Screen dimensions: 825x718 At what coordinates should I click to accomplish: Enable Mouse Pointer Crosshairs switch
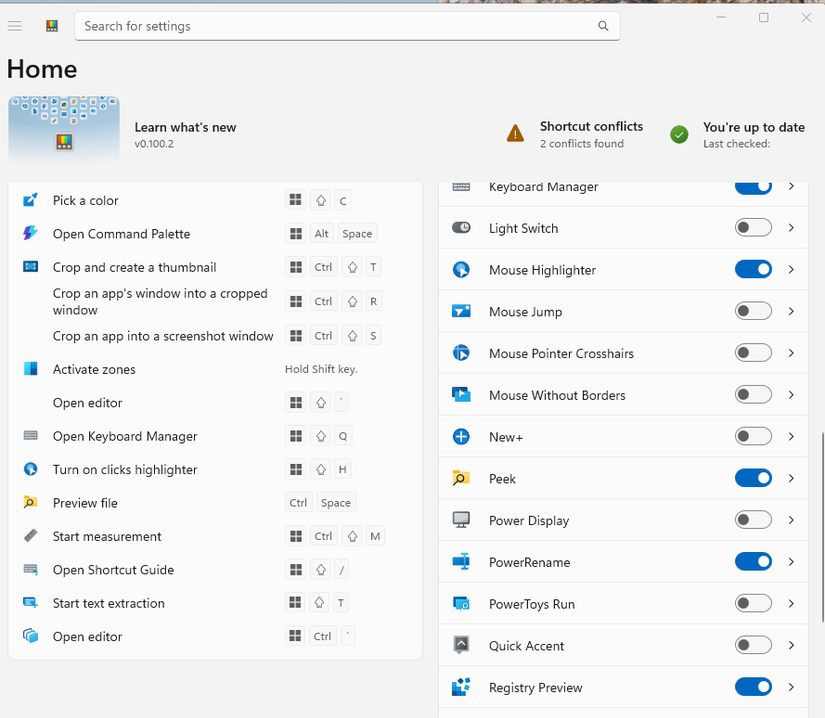point(753,352)
